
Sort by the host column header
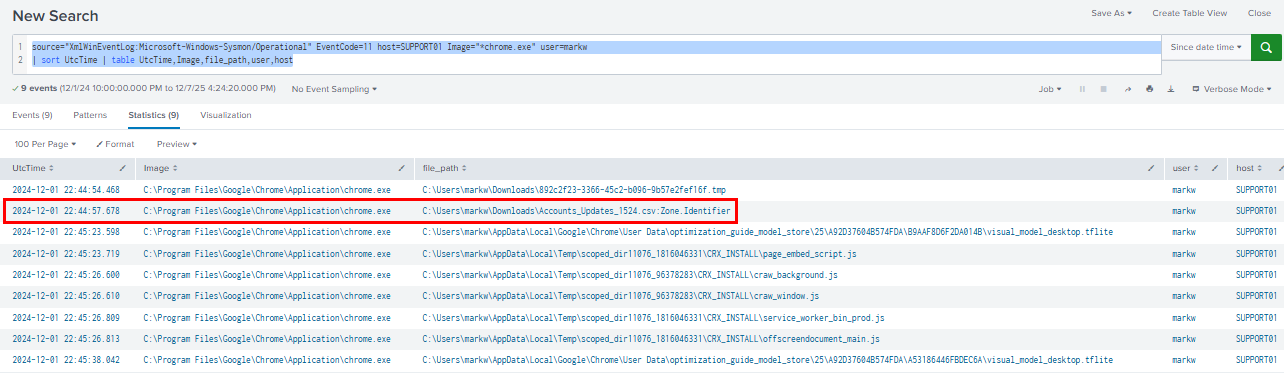coord(1249,168)
